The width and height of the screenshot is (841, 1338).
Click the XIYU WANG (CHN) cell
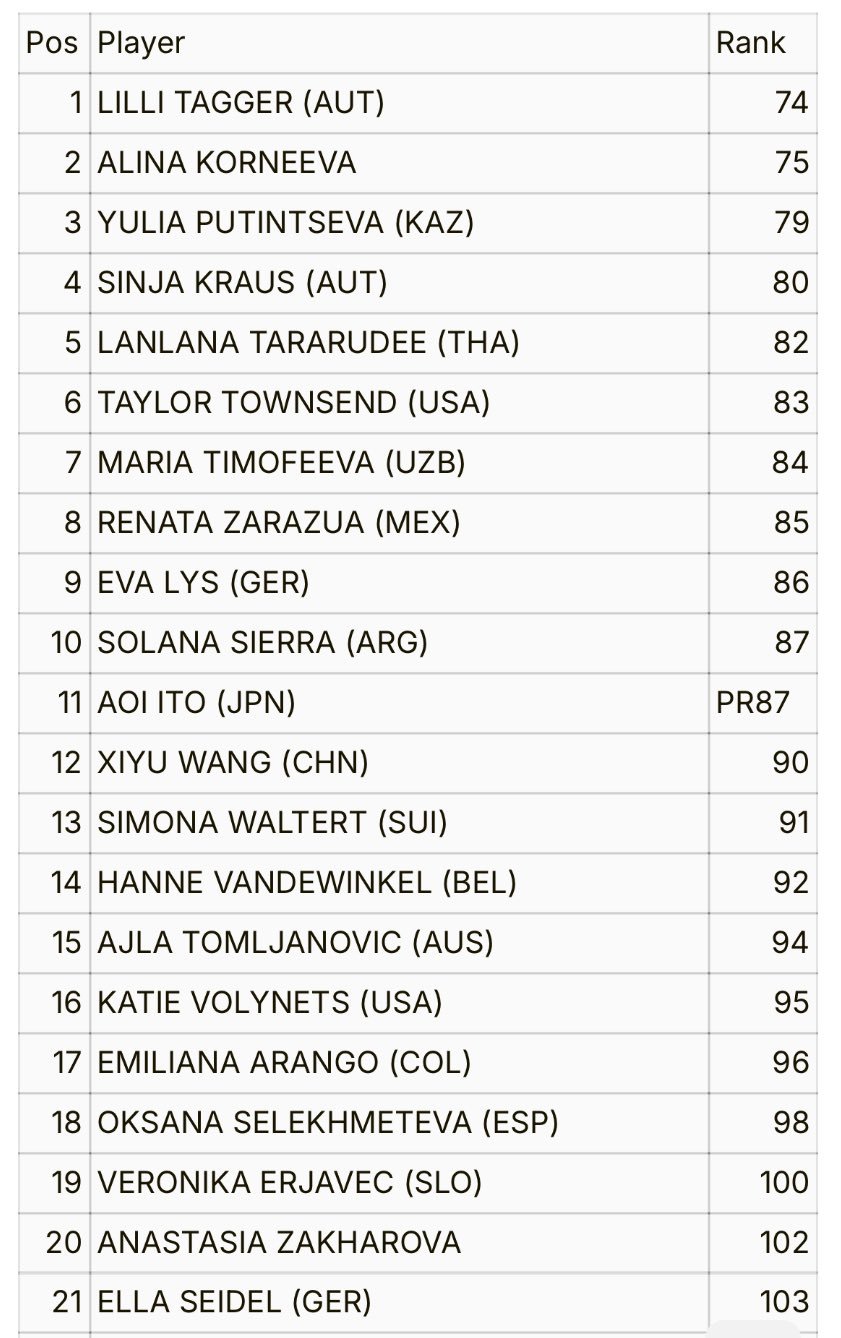pyautogui.click(x=399, y=763)
